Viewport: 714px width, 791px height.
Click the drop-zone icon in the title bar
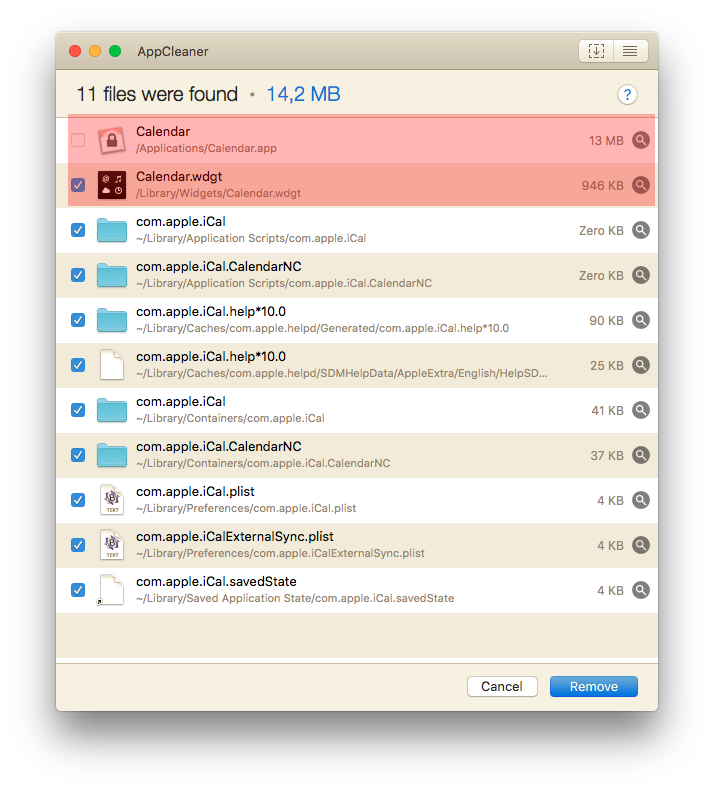(x=596, y=51)
